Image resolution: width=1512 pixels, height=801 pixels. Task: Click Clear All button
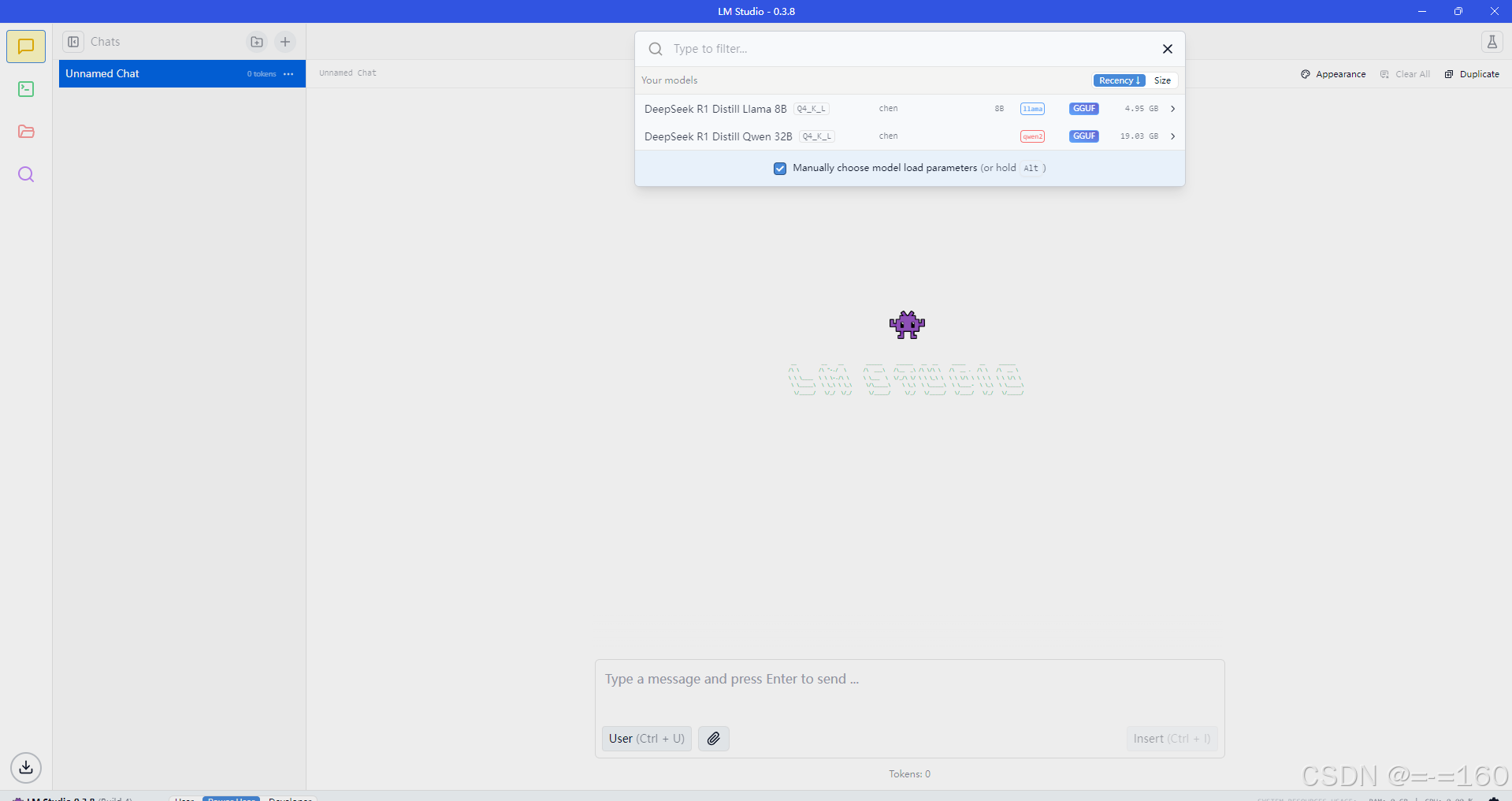pos(1405,74)
